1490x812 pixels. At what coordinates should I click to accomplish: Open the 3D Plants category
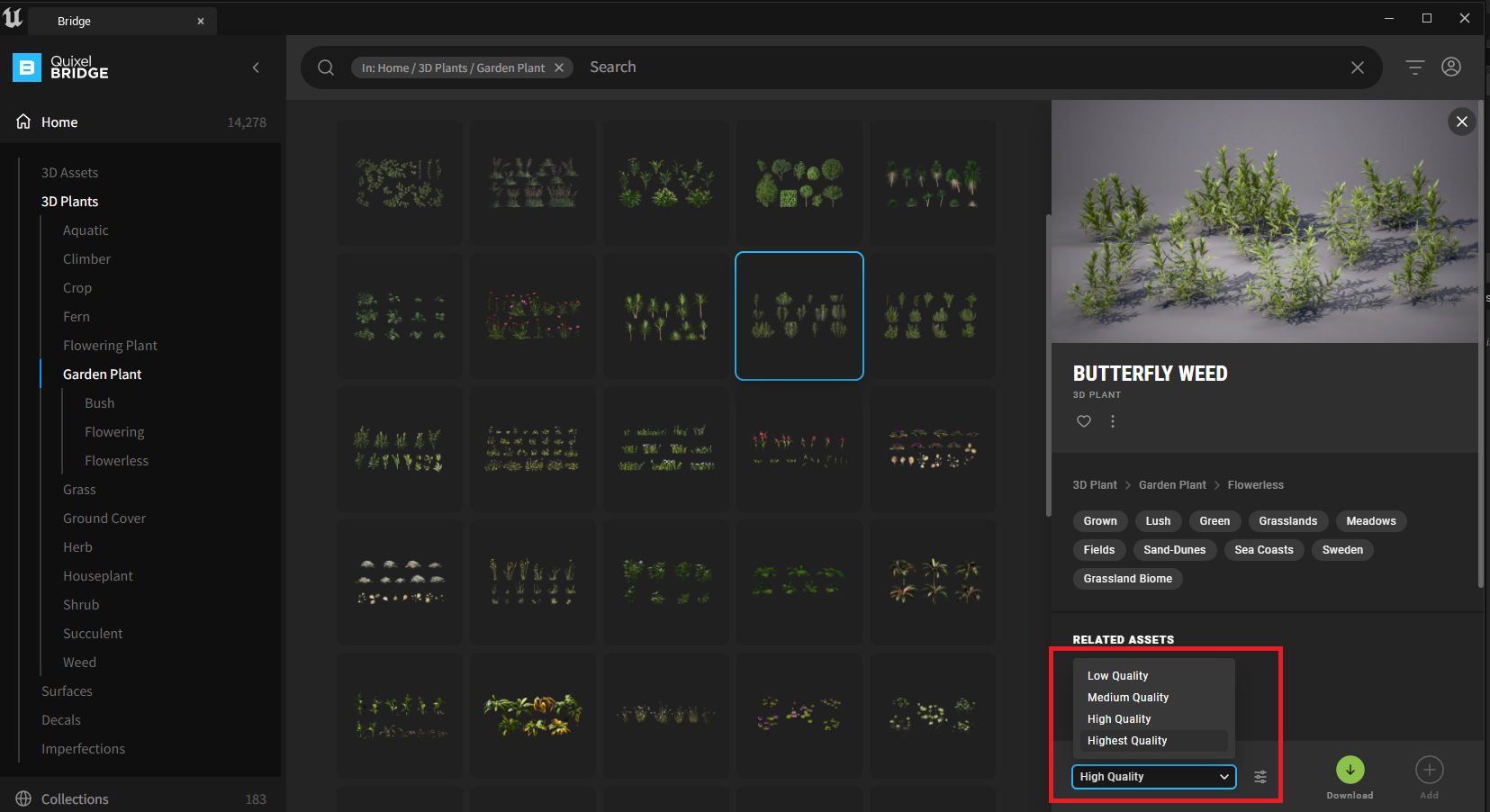coord(69,202)
